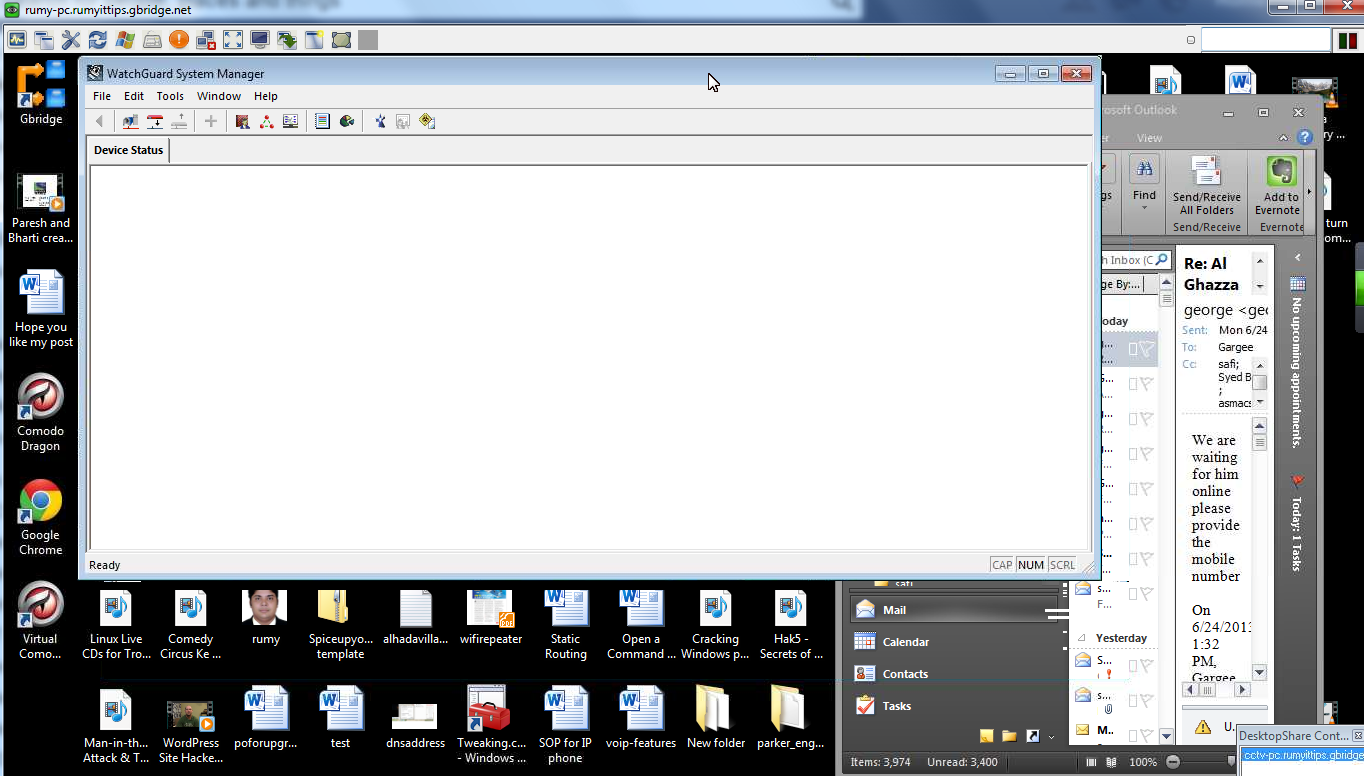
Task: Open the tools/settings wrench icon in remote toolbar
Action: [x=71, y=40]
